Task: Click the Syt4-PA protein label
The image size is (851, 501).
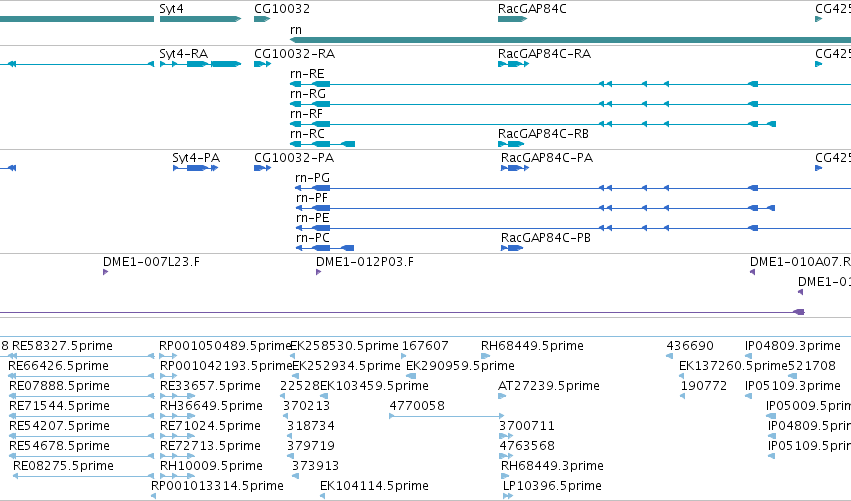Action: pos(196,158)
